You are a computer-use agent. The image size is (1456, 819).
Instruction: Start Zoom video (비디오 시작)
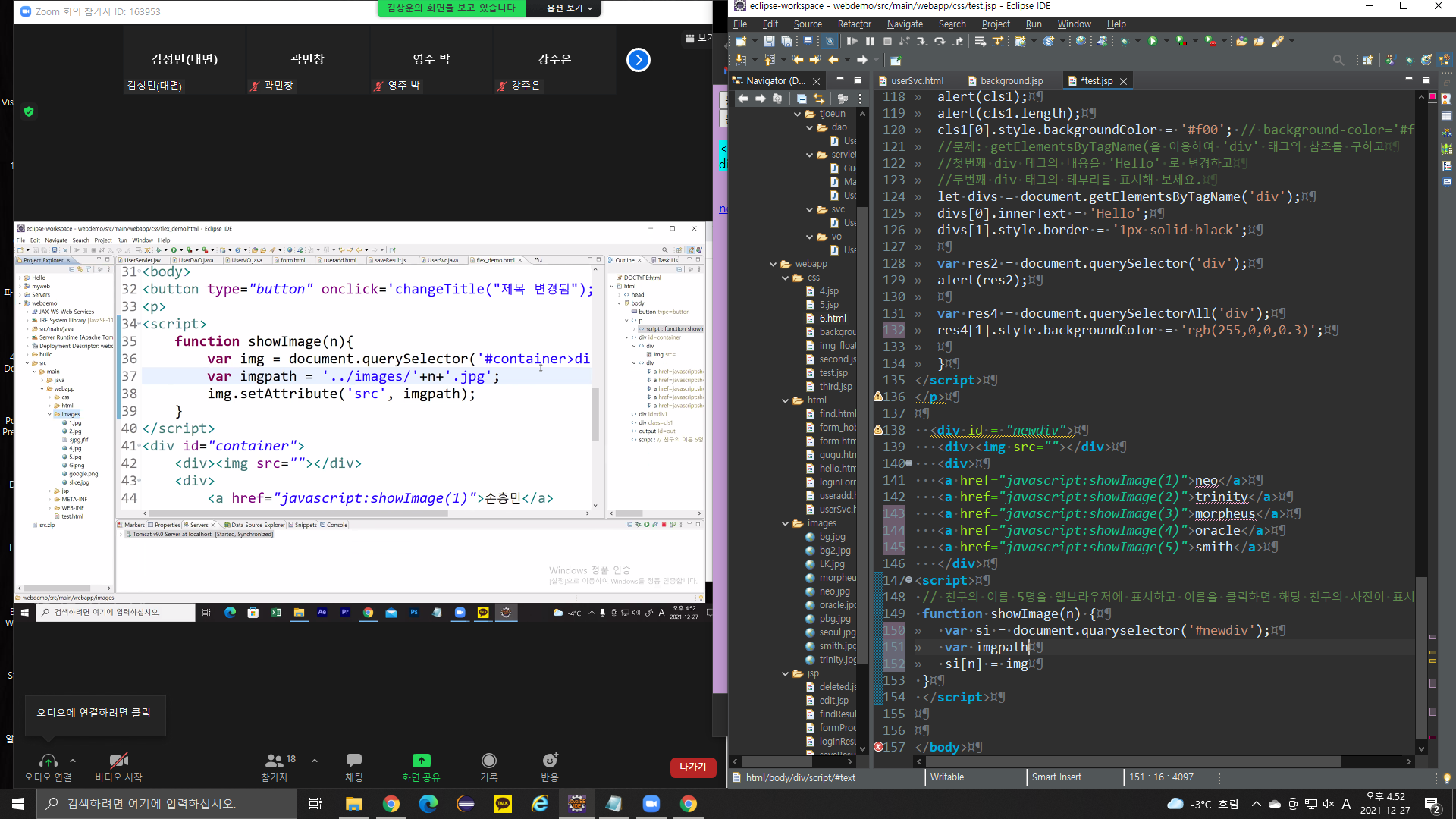(118, 761)
